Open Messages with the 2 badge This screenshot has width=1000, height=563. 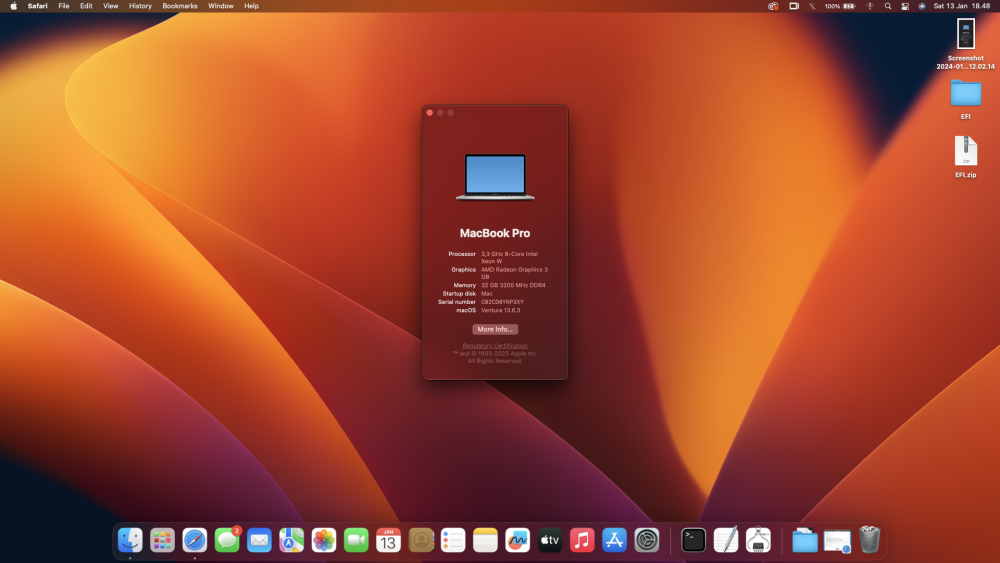click(x=227, y=540)
